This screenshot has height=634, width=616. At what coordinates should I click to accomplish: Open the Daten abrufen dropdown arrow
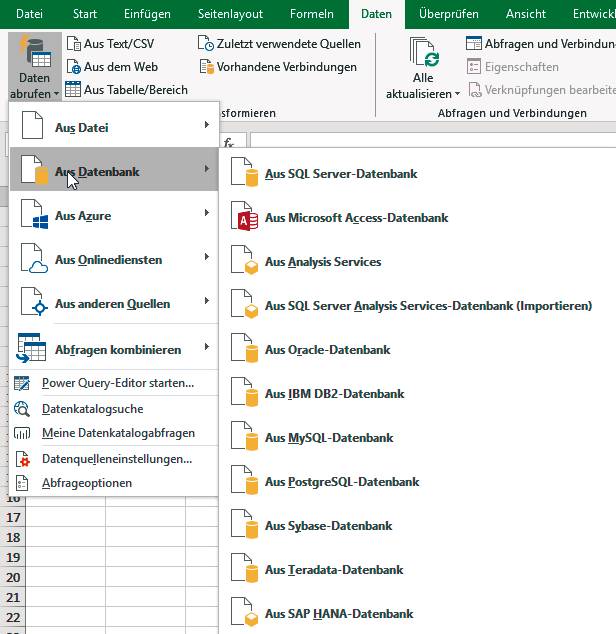click(56, 94)
